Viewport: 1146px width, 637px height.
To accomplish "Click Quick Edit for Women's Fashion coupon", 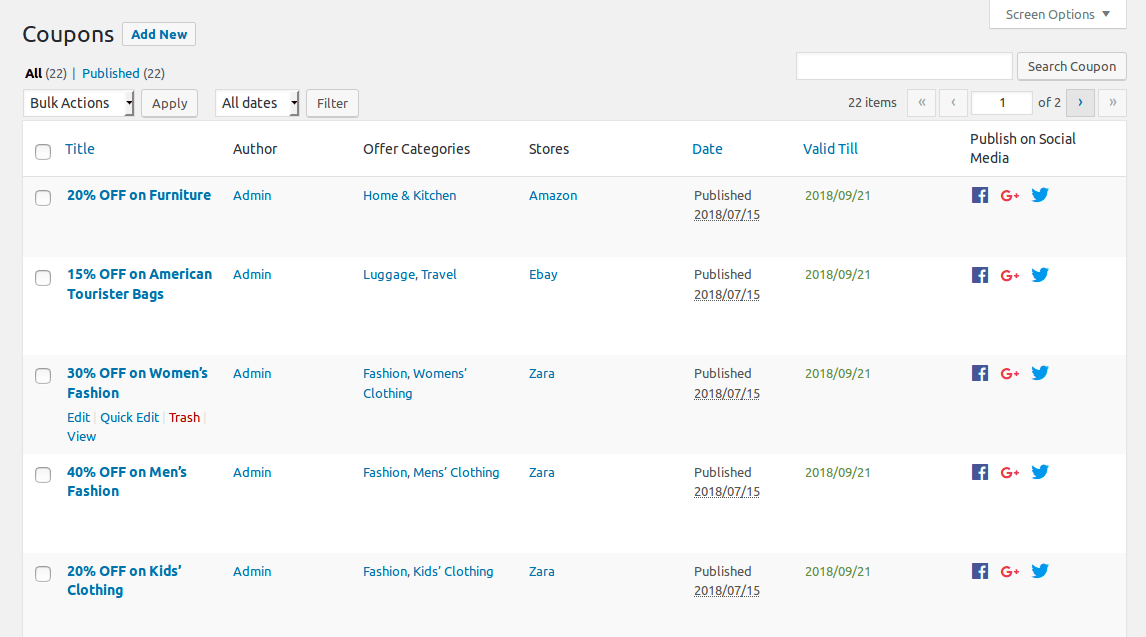I will [129, 417].
